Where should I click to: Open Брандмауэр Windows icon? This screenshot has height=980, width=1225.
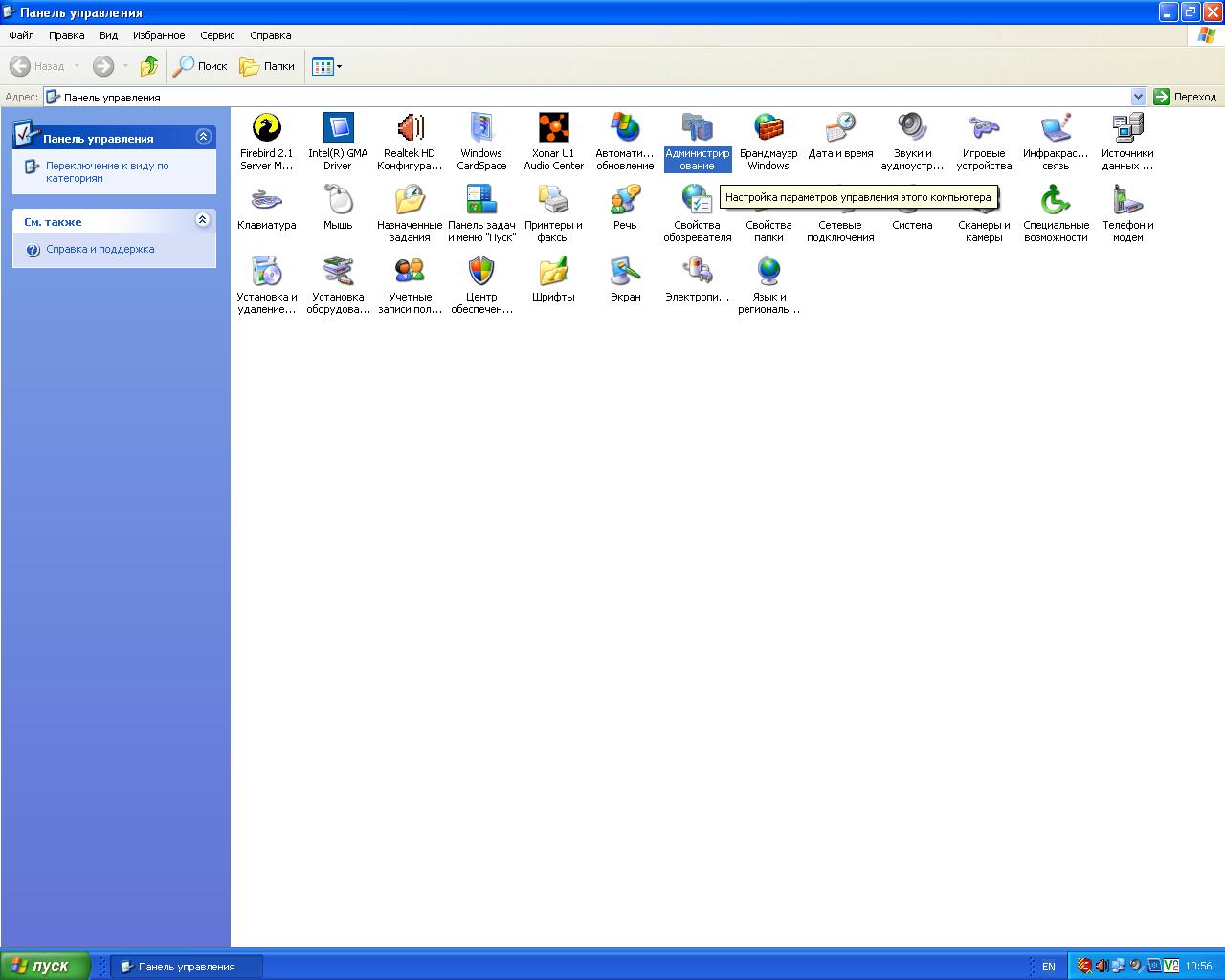[768, 128]
